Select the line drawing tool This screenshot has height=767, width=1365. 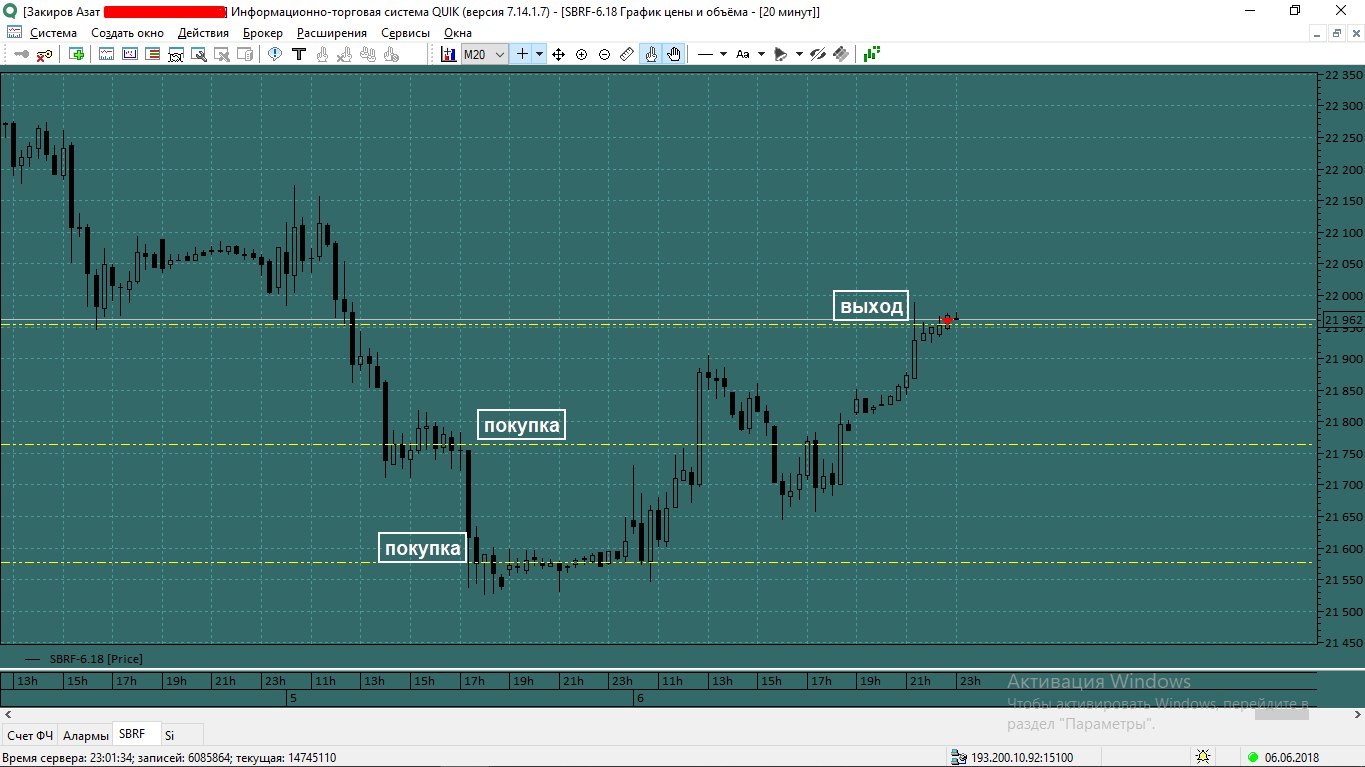pos(705,54)
